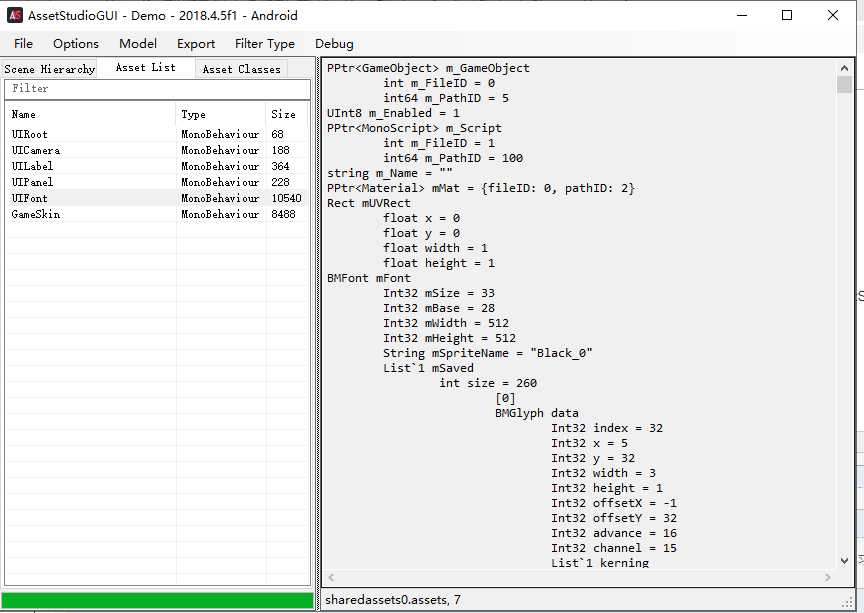
Task: Switch to Asset List tab
Action: point(145,67)
